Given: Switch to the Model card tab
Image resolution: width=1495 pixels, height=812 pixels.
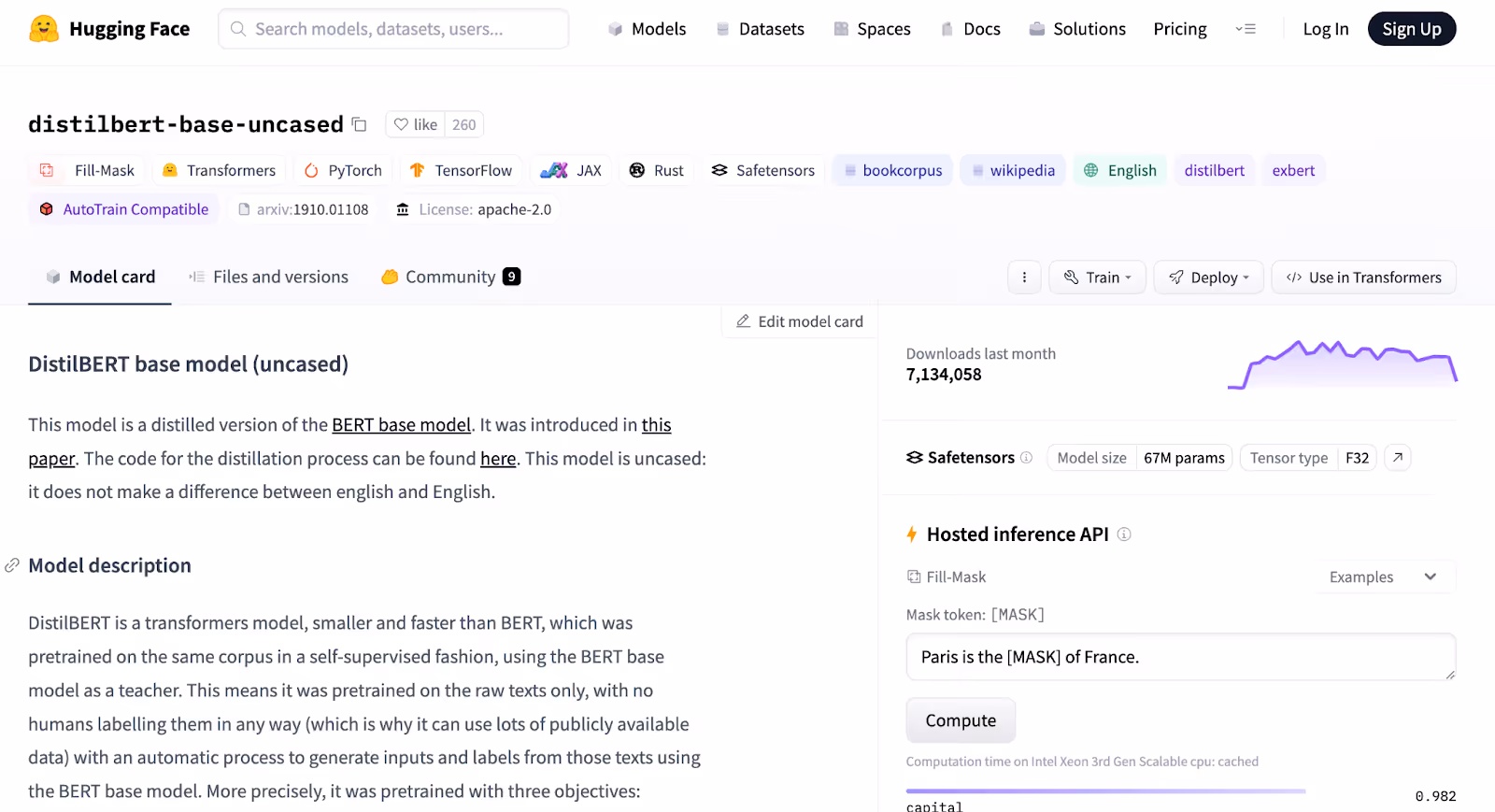Looking at the screenshot, I should tap(100, 277).
